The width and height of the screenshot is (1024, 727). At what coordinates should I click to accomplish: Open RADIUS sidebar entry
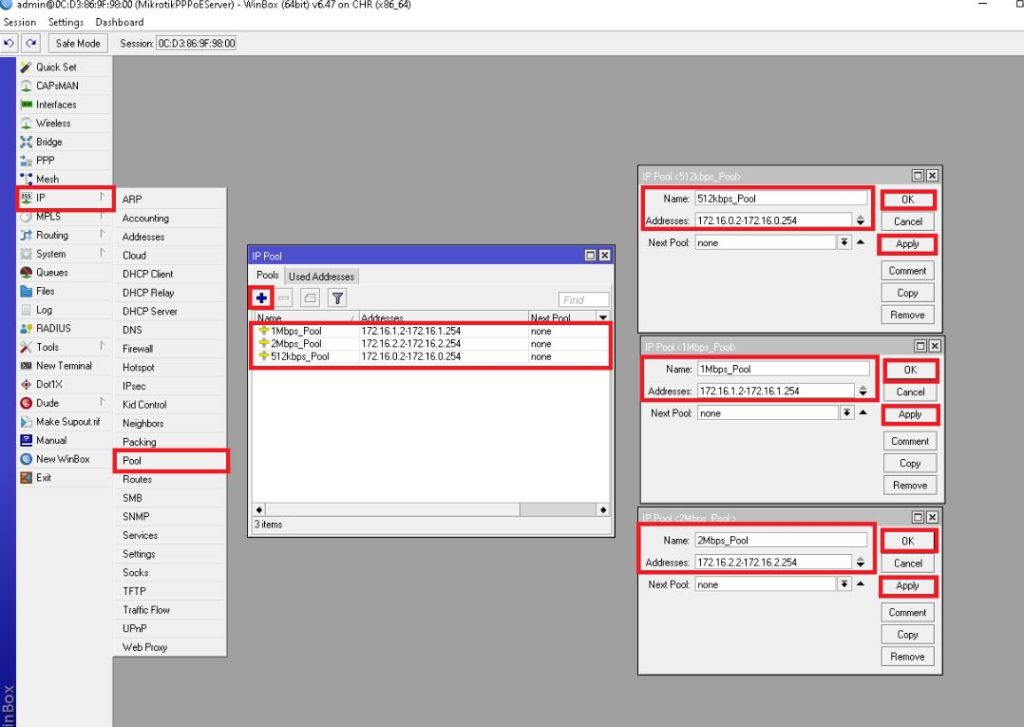click(64, 328)
